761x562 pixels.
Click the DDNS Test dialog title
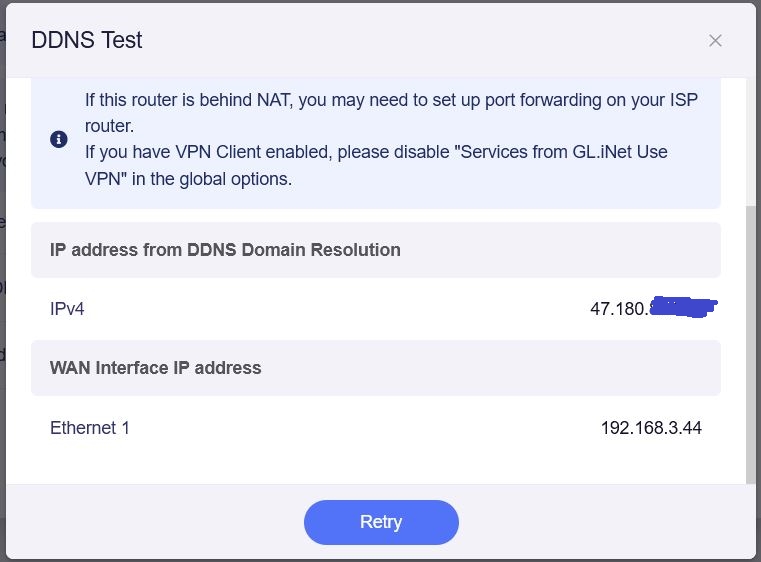[x=87, y=41]
